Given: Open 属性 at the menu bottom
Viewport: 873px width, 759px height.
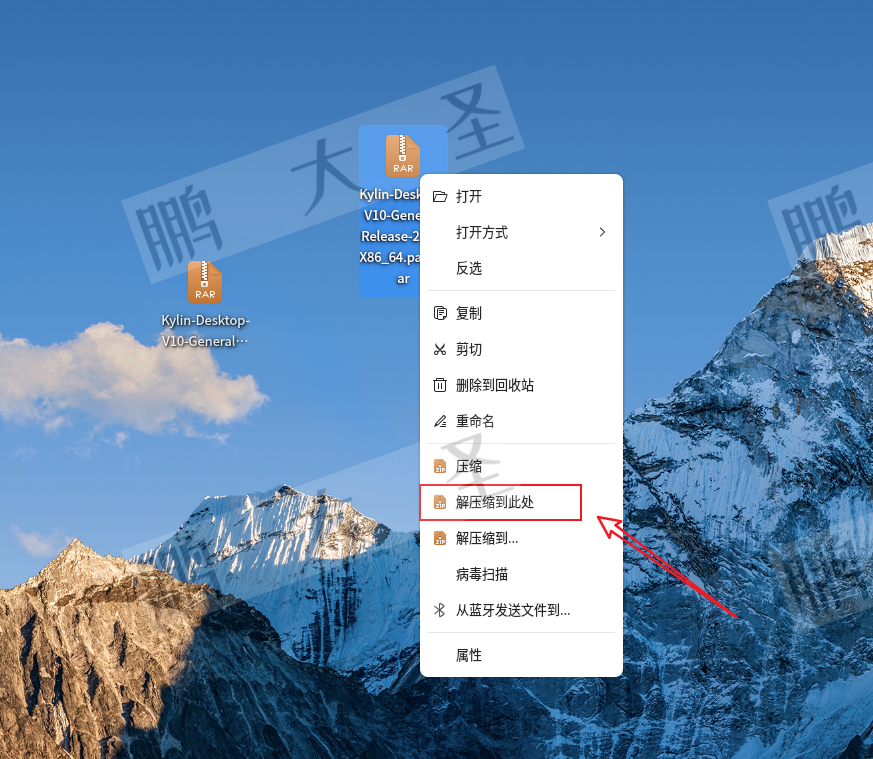Looking at the screenshot, I should [x=521, y=655].
